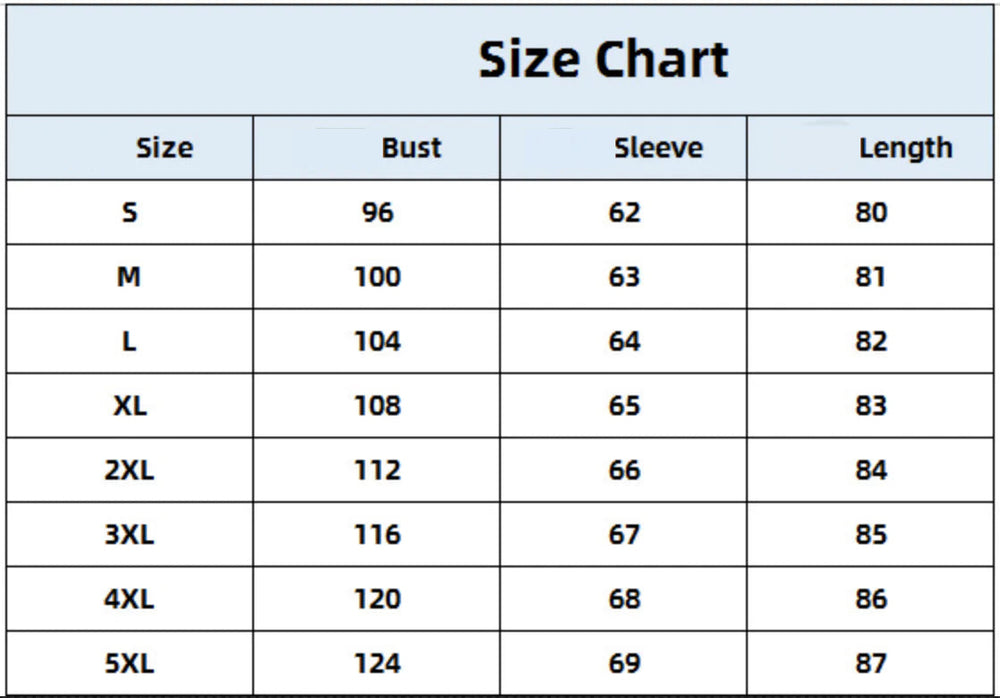
Task: Select the 2XL size row label
Action: pyautogui.click(x=129, y=470)
